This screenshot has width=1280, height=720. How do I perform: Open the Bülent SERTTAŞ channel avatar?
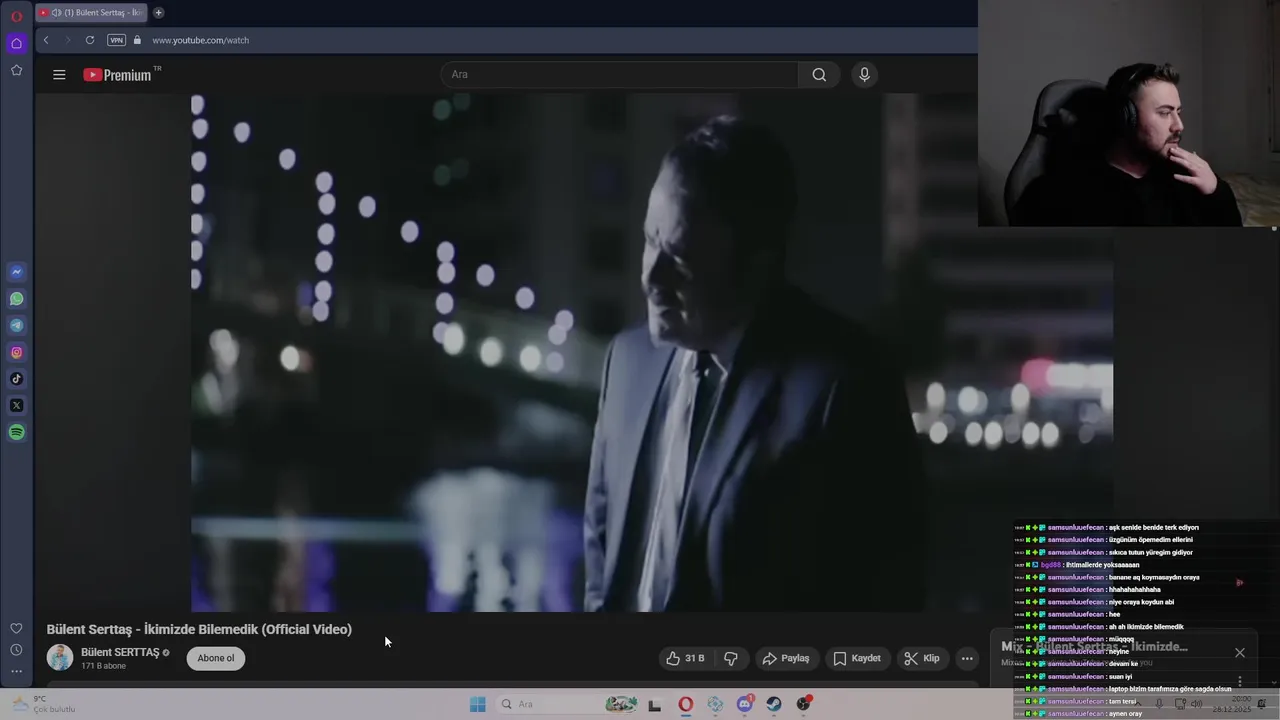(60, 657)
